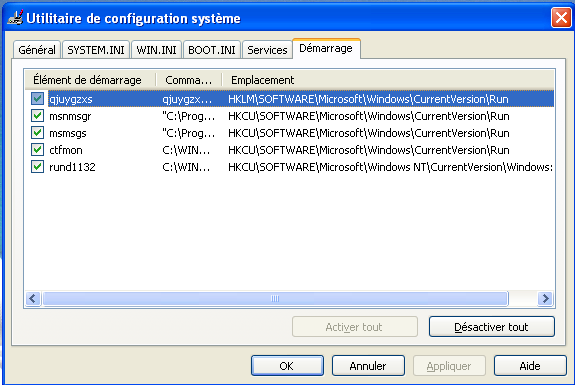
Task: Uncheck the msnmsgr startup item
Action: (37, 116)
